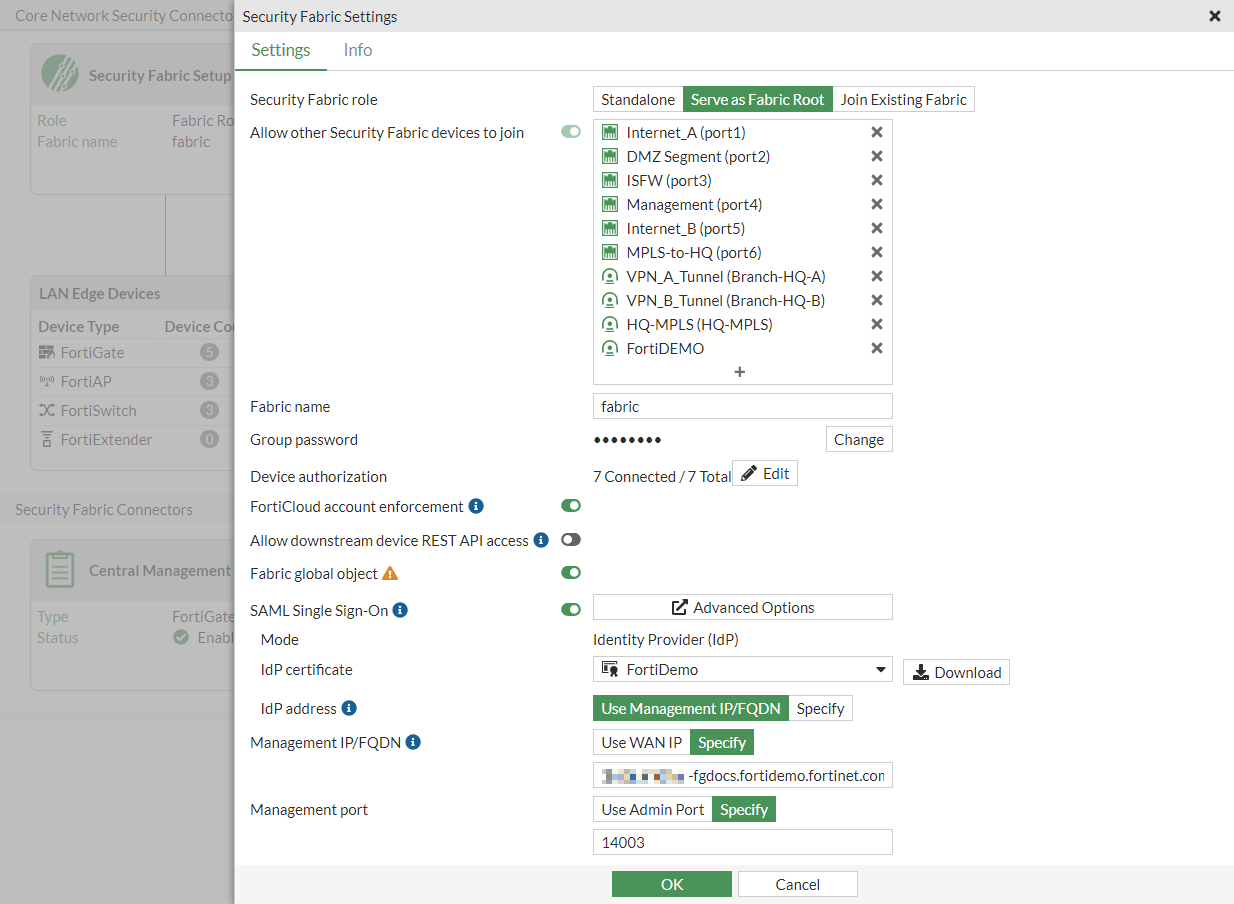The width and height of the screenshot is (1234, 904).
Task: Select Standalone as the Security Fabric role
Action: 637,99
